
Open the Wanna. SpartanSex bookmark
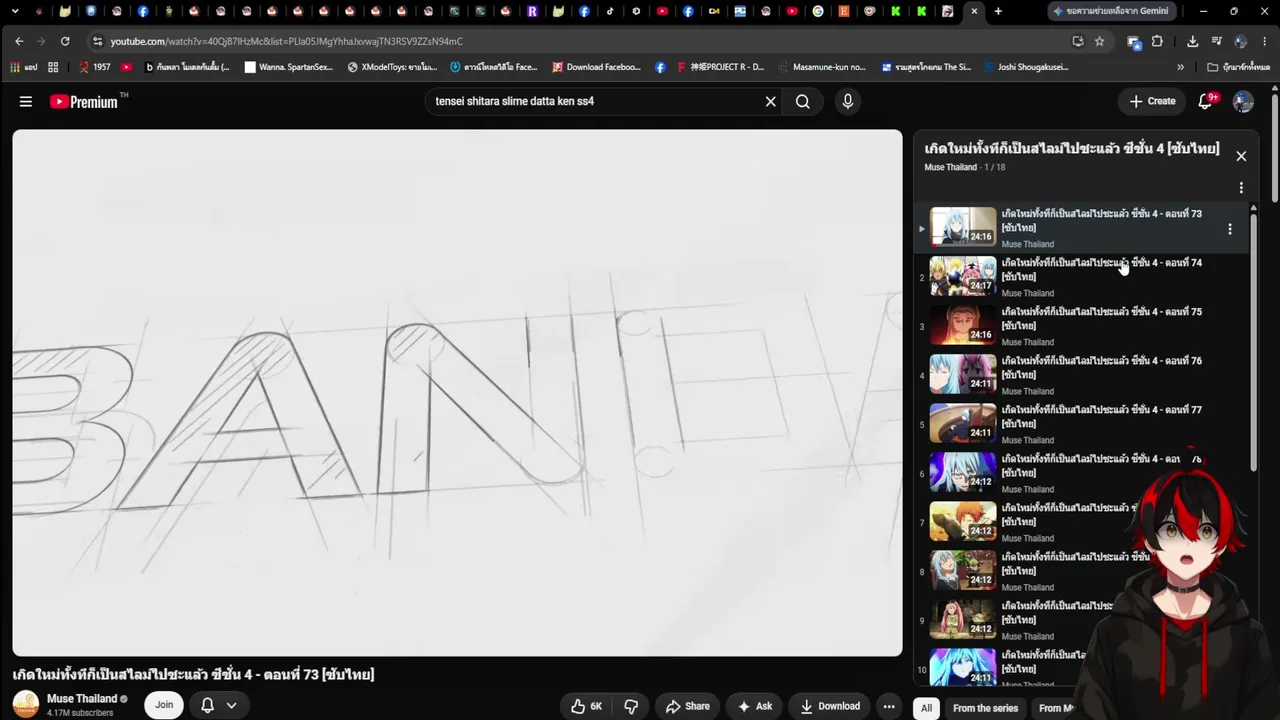[x=289, y=67]
